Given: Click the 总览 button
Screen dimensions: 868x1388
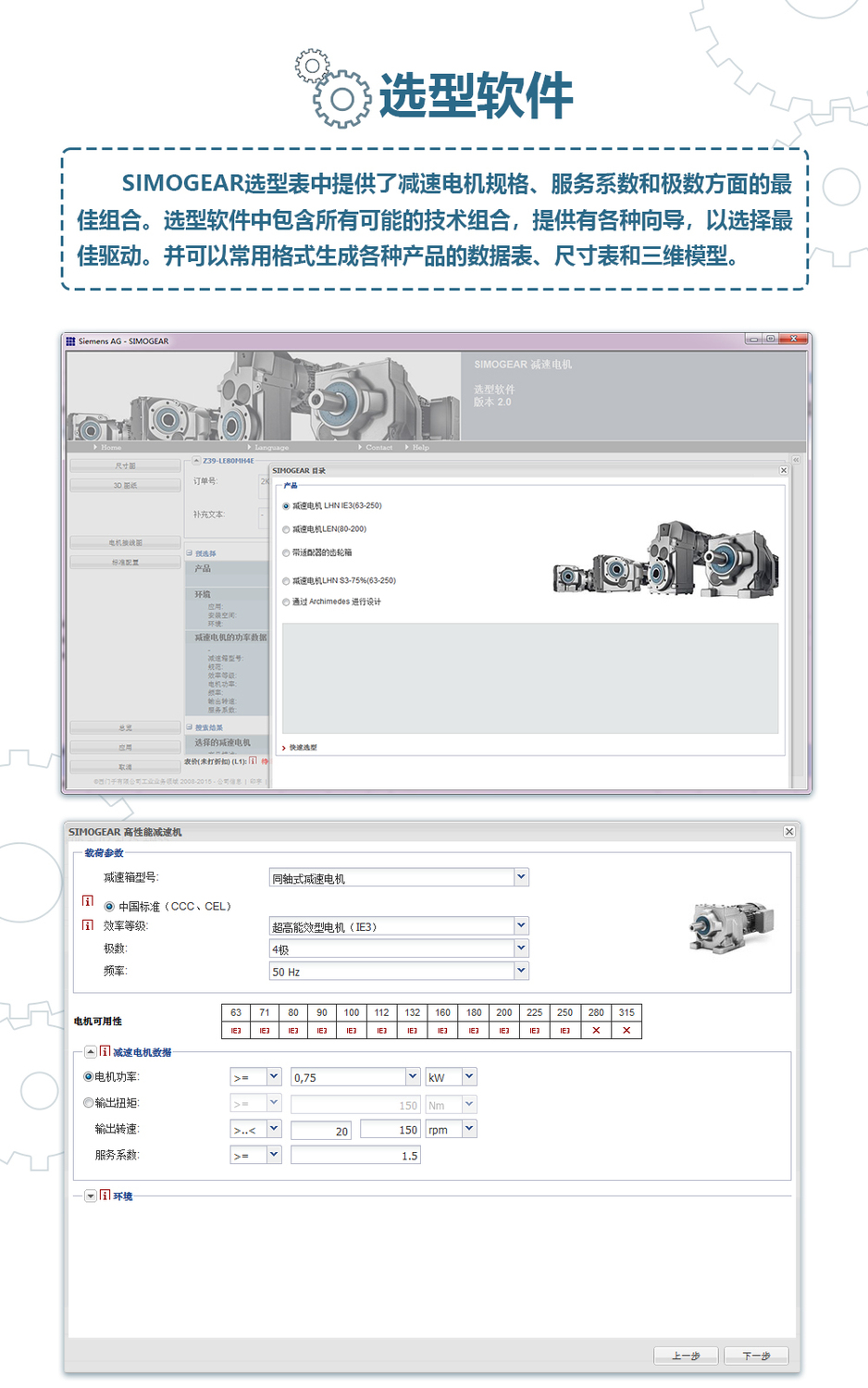Looking at the screenshot, I should pyautogui.click(x=125, y=727).
